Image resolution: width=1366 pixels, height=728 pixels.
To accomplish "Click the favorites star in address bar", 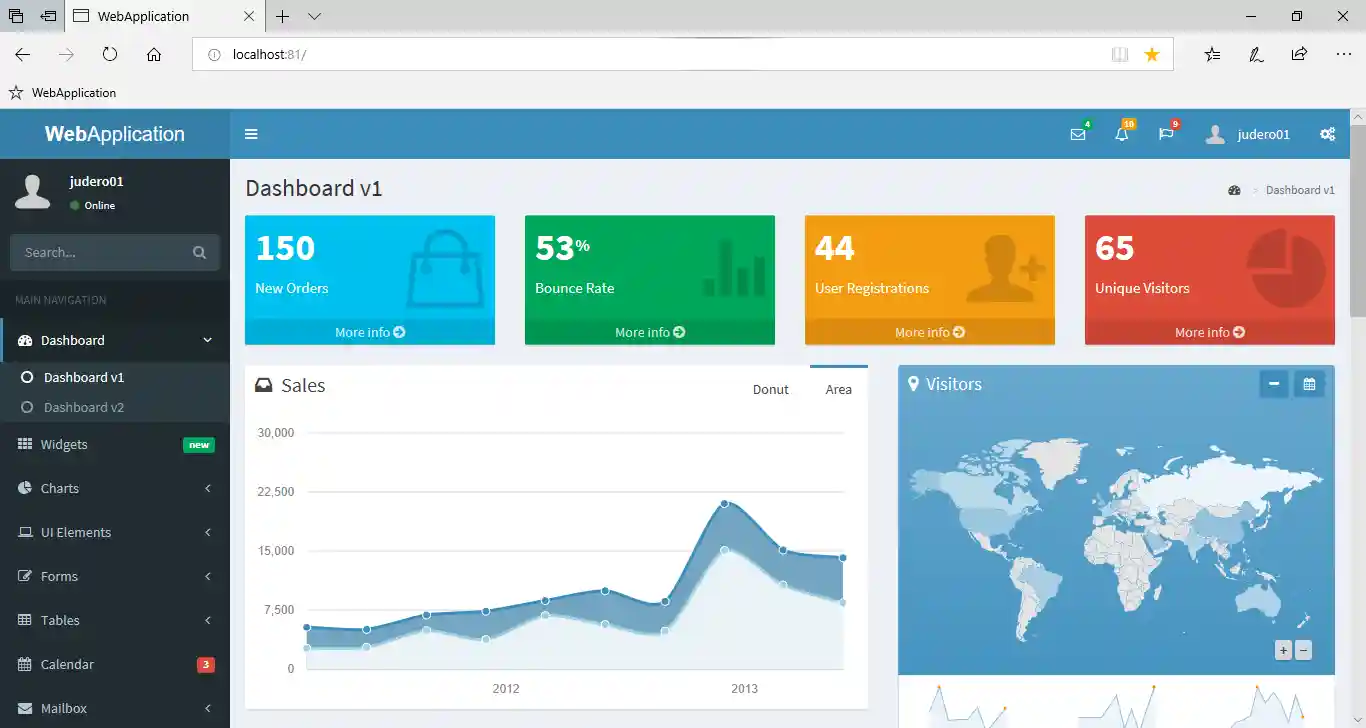I will pyautogui.click(x=1152, y=54).
